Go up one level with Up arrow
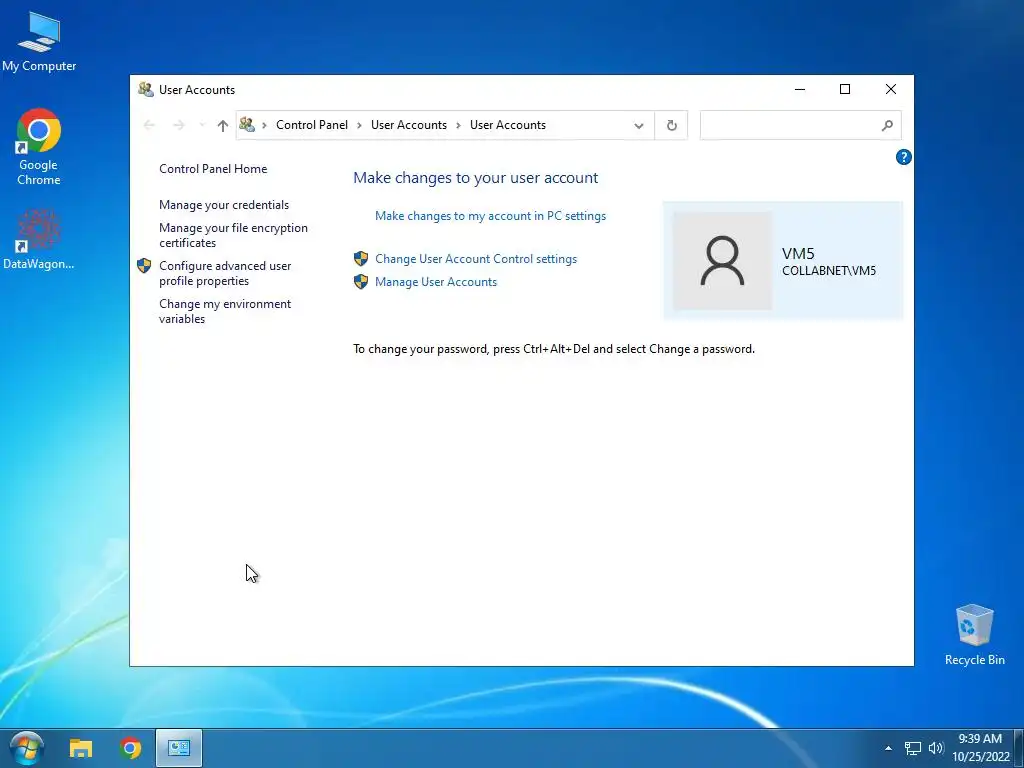The width and height of the screenshot is (1024, 768). click(x=223, y=125)
